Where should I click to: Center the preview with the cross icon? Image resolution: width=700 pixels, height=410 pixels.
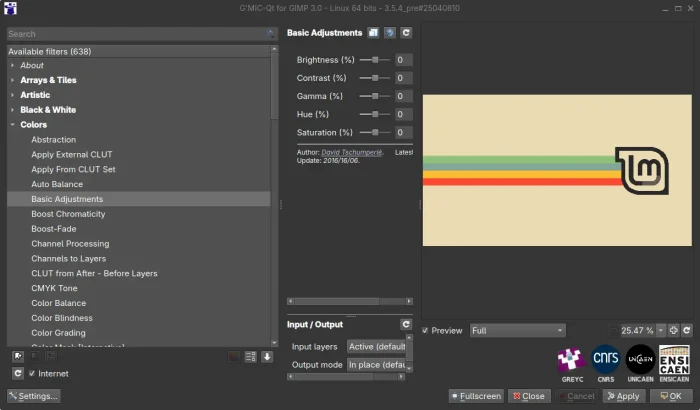click(673, 331)
